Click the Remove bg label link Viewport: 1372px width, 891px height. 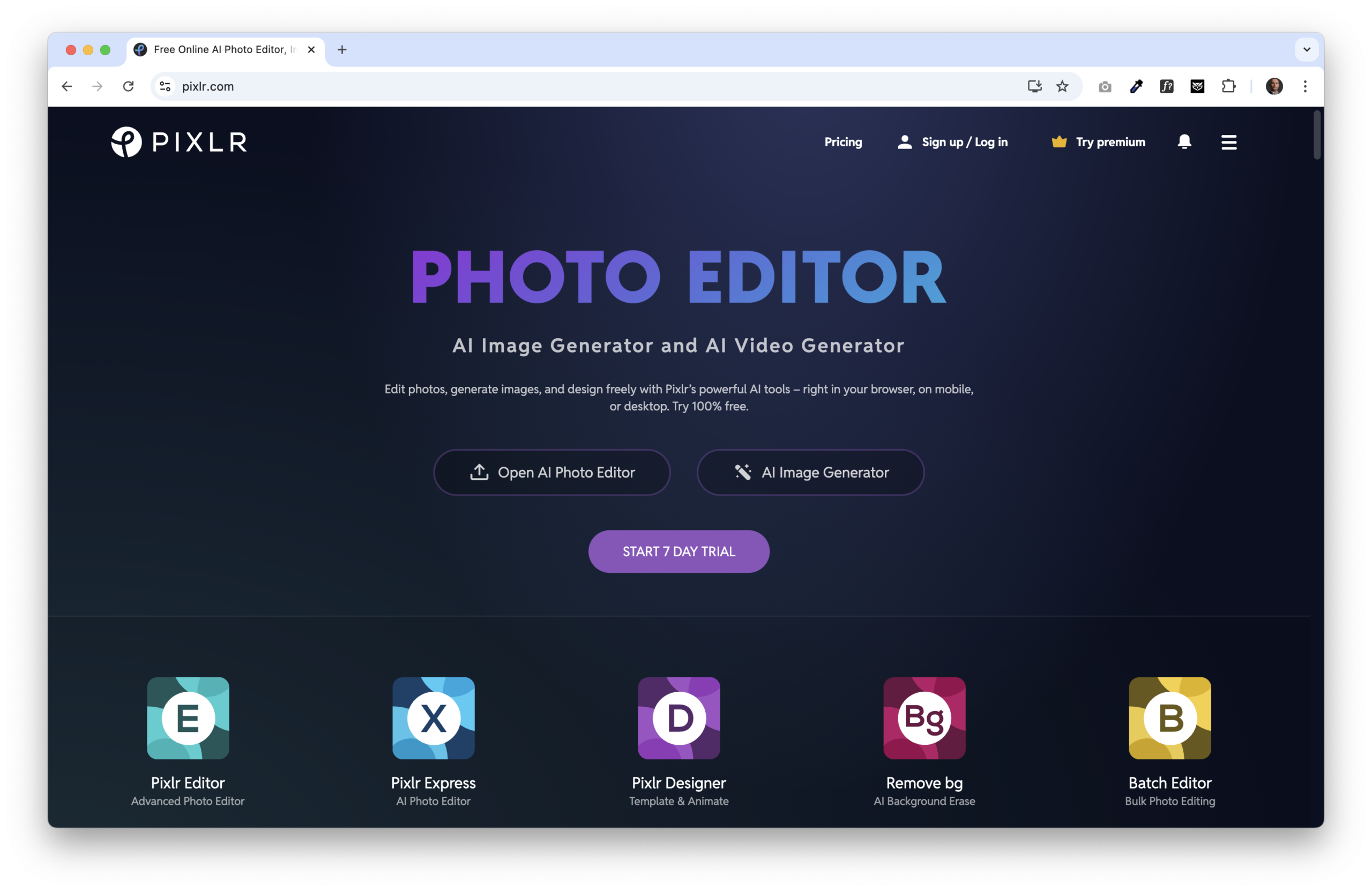924,783
